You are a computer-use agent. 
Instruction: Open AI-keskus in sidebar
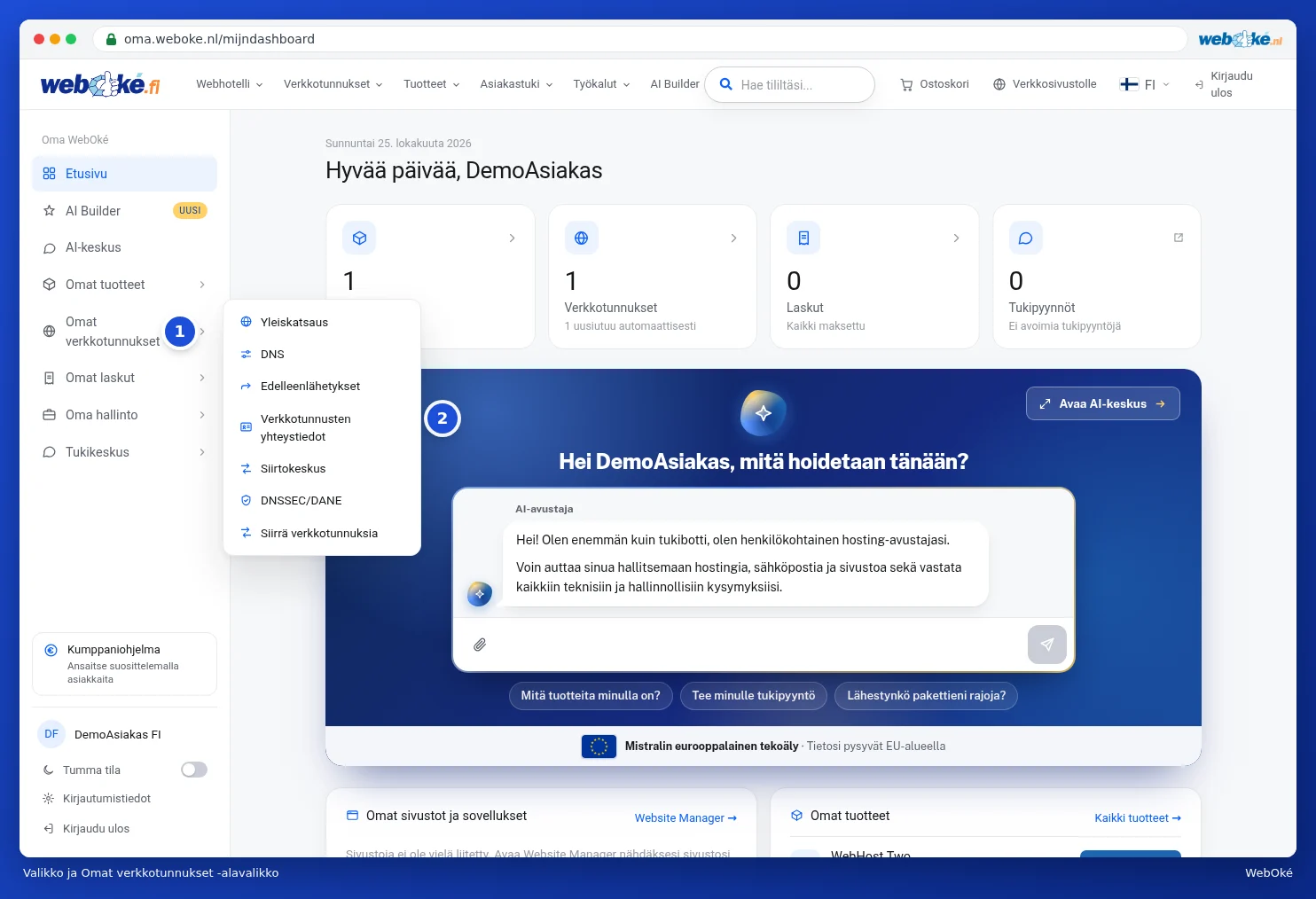click(x=124, y=247)
